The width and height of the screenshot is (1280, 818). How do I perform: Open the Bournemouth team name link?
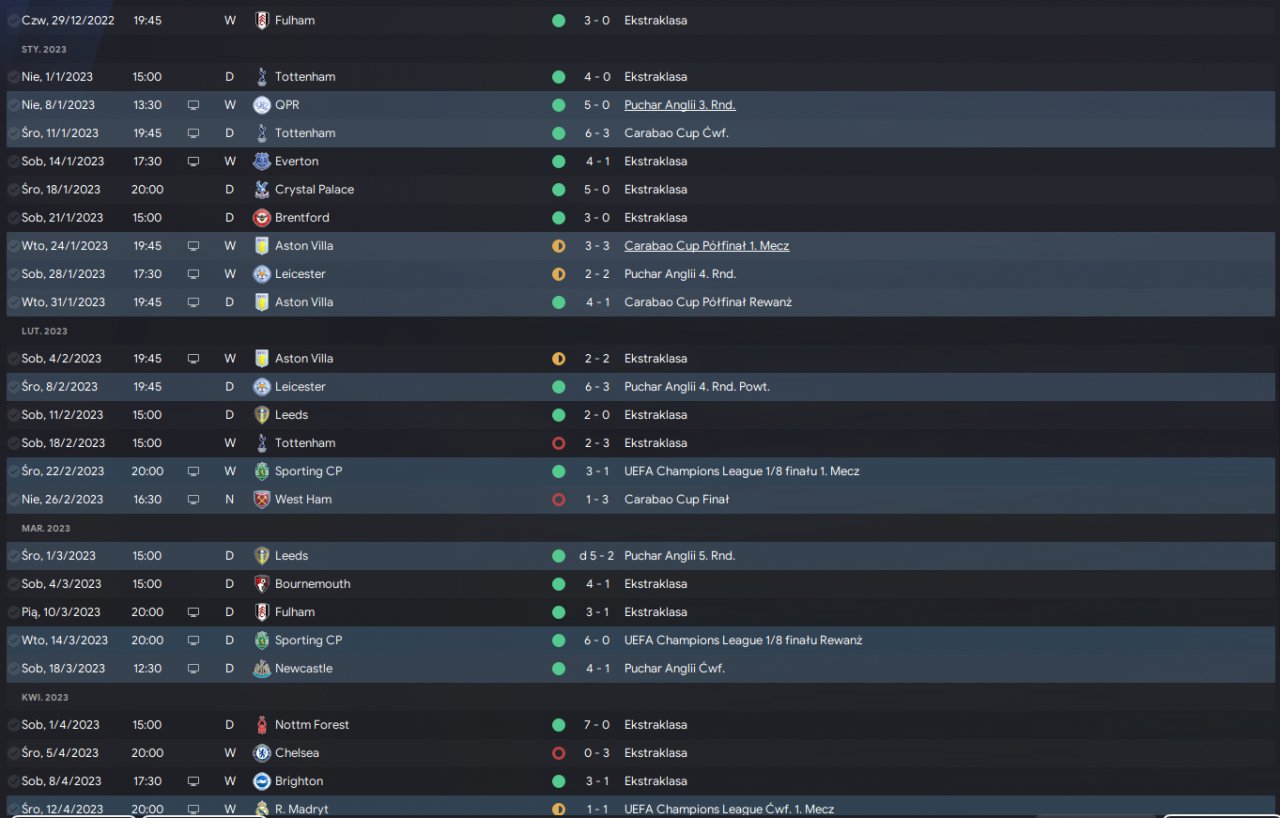[313, 584]
